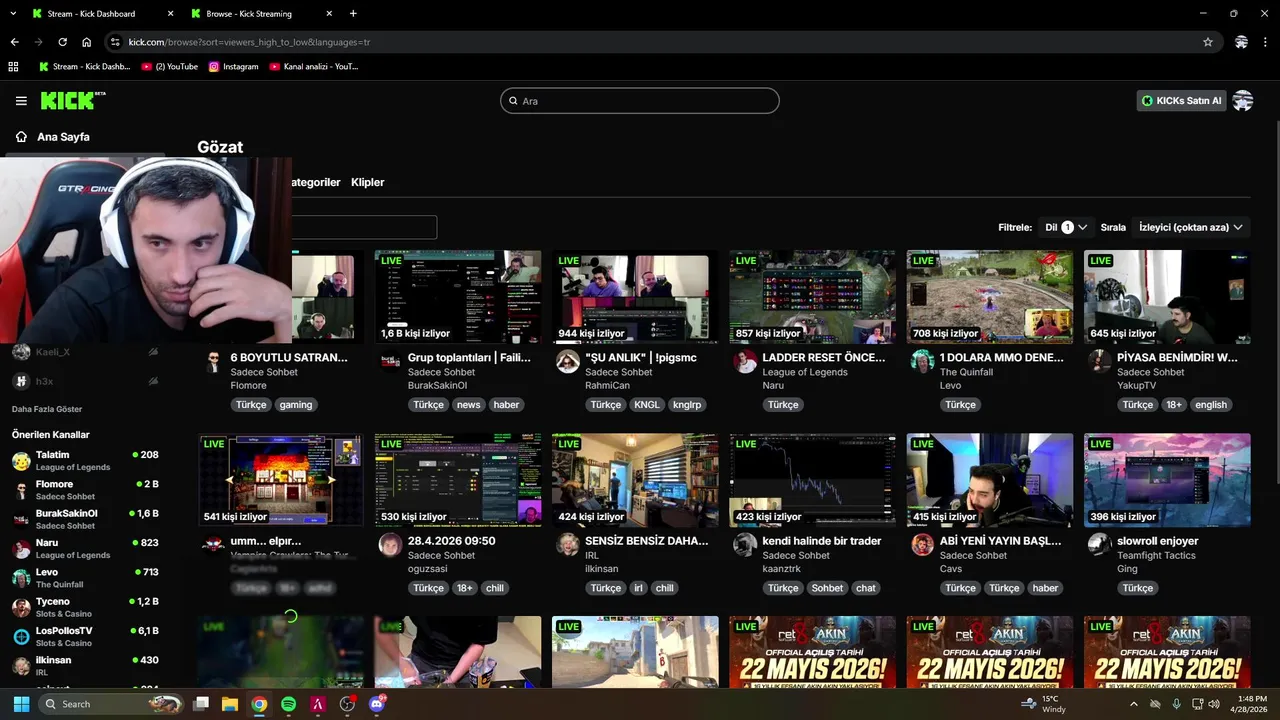This screenshot has height=720, width=1280.
Task: Open Ana Sayfa home page
Action: (x=63, y=137)
